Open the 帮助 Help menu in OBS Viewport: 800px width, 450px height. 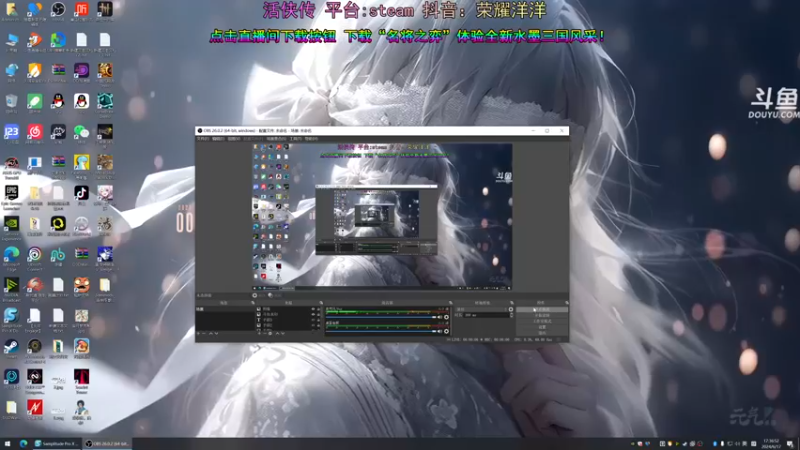(x=311, y=138)
